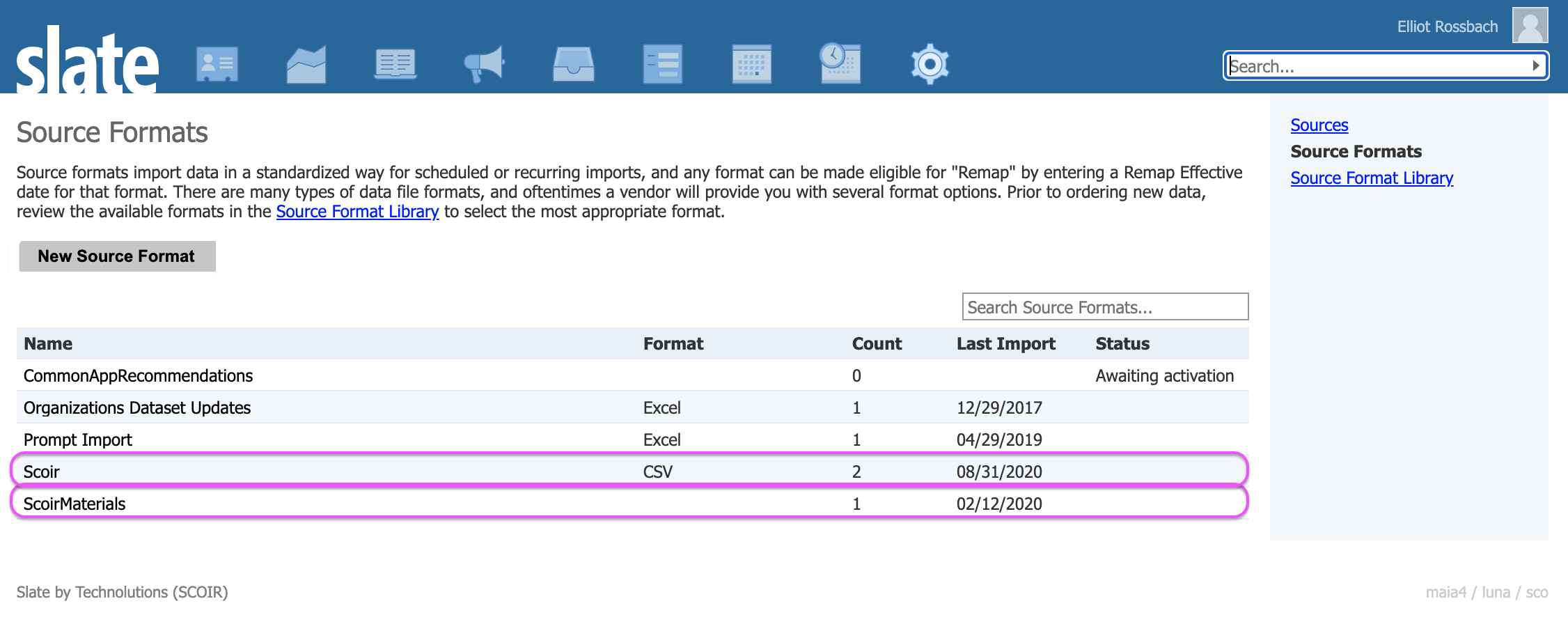Click the 04/29/2019 import date
The width and height of the screenshot is (1568, 631).
999,440
